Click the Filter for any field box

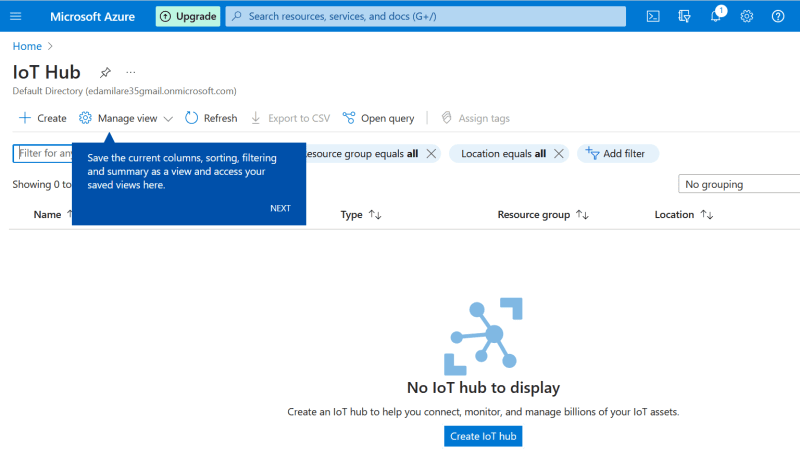coord(43,153)
